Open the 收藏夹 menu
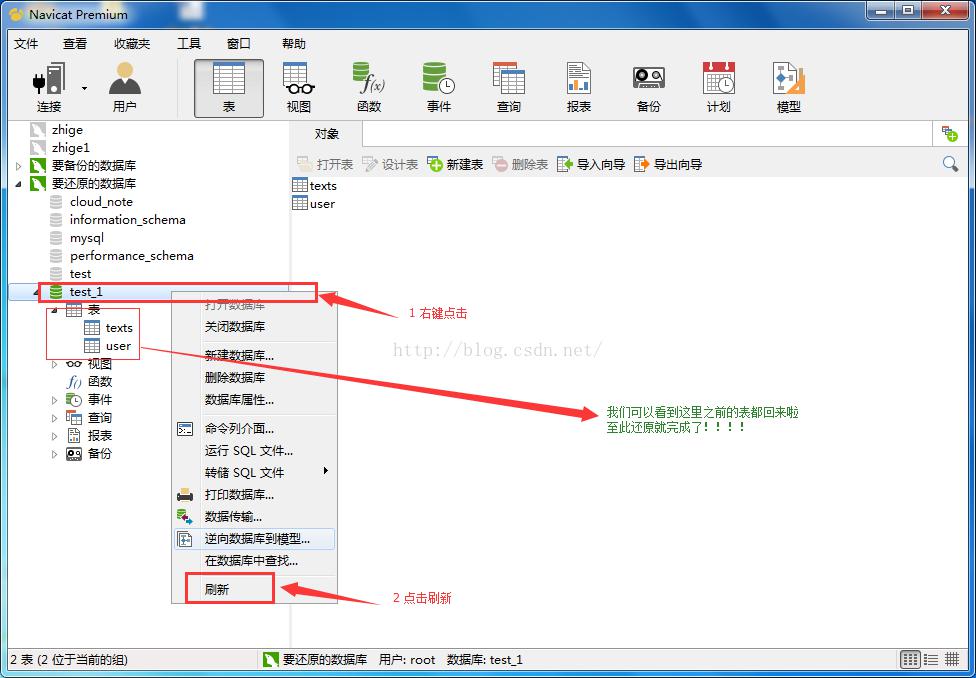 [x=132, y=44]
